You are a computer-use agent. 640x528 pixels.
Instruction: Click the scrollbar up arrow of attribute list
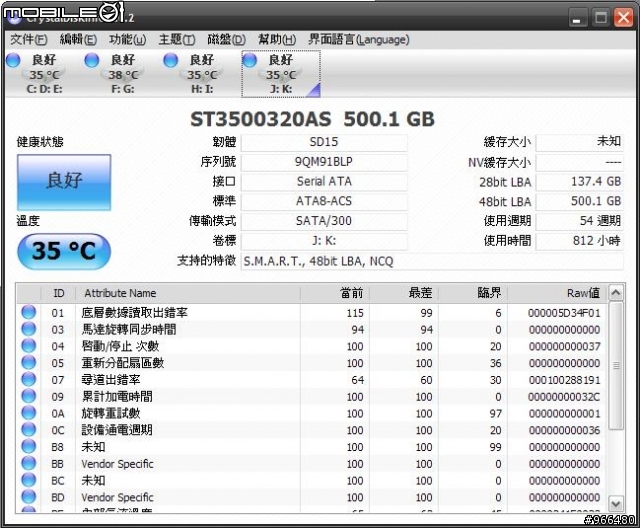tap(616, 293)
